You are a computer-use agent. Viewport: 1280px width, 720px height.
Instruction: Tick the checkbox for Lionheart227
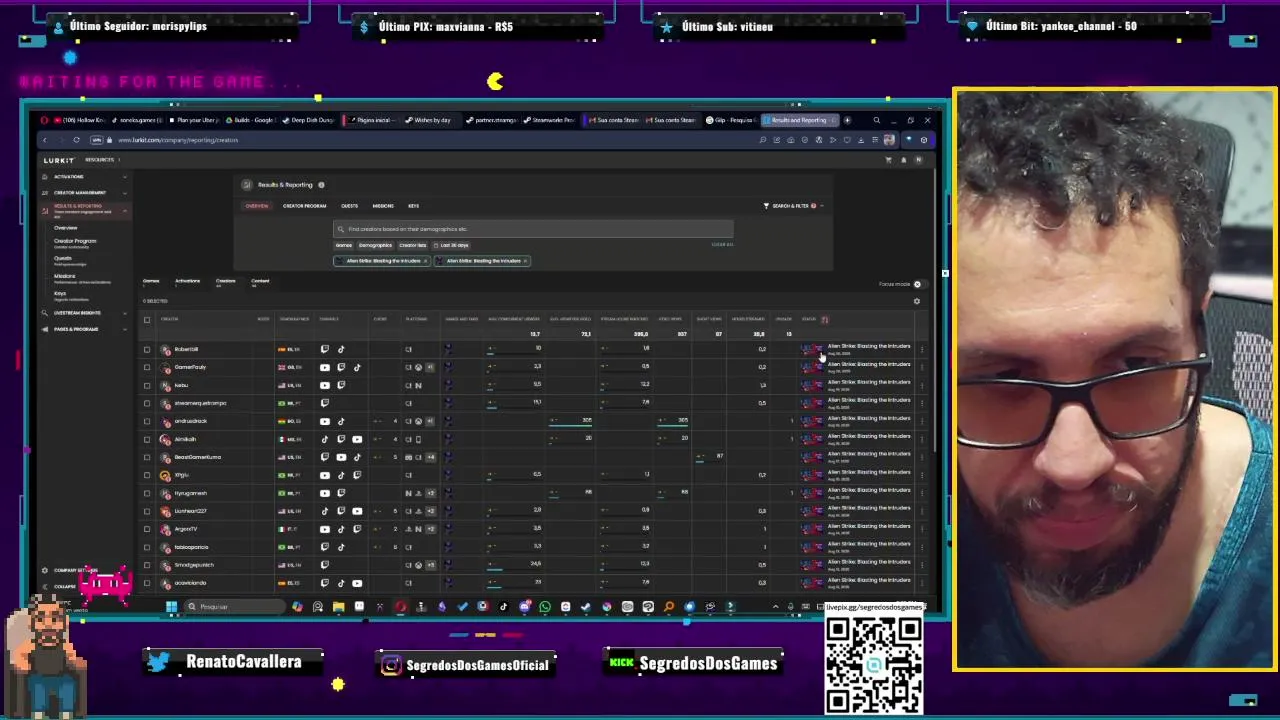tap(147, 511)
